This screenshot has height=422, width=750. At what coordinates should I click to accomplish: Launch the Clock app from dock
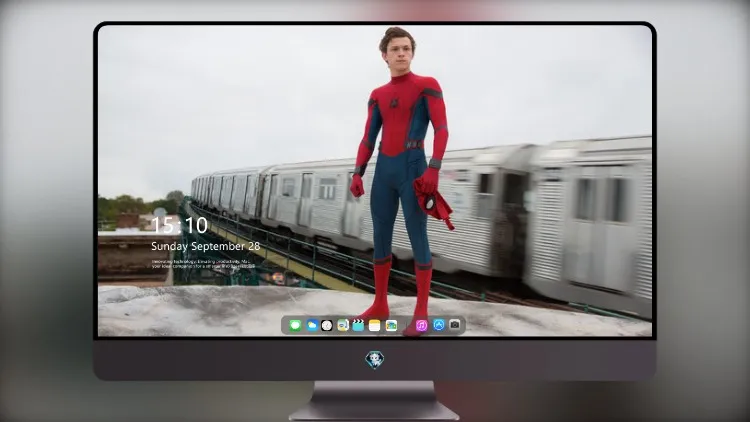pyautogui.click(x=327, y=325)
